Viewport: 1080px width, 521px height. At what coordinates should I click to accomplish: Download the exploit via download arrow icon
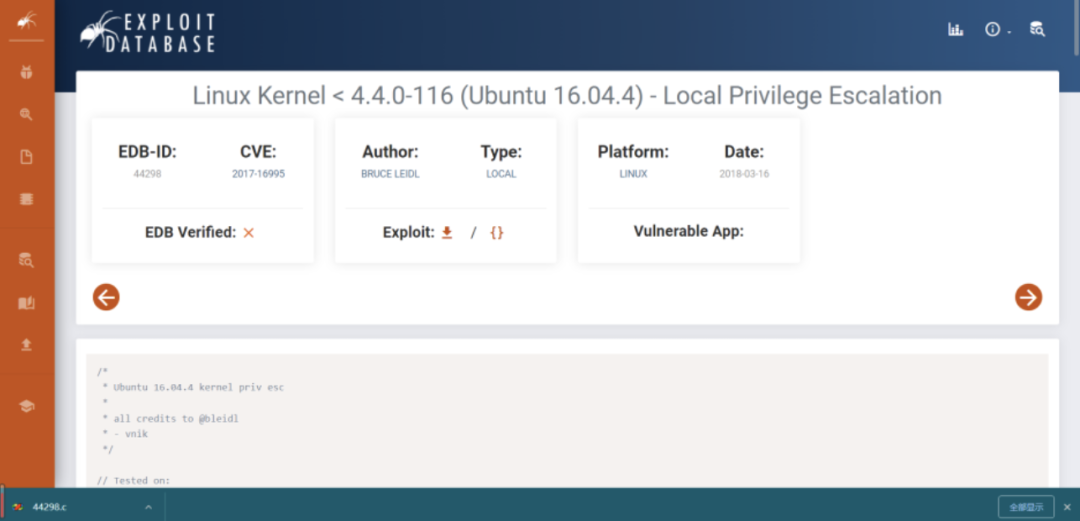(447, 233)
